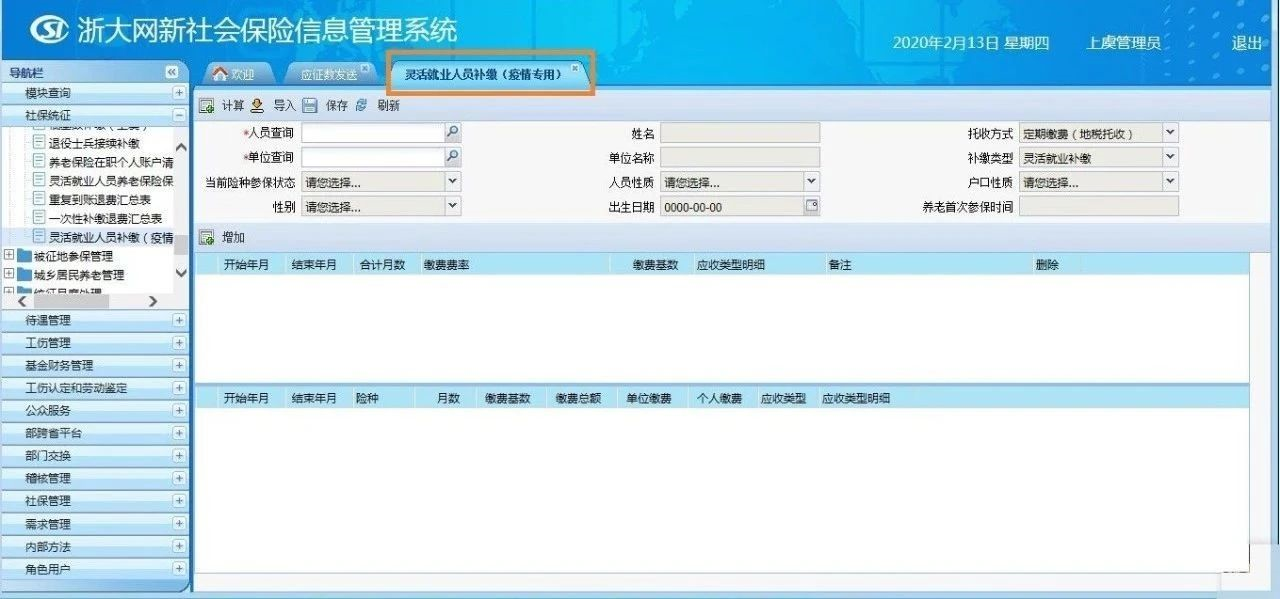Switch to the 应征数发送 tab
Screen dimensions: 1280x599
coord(328,75)
